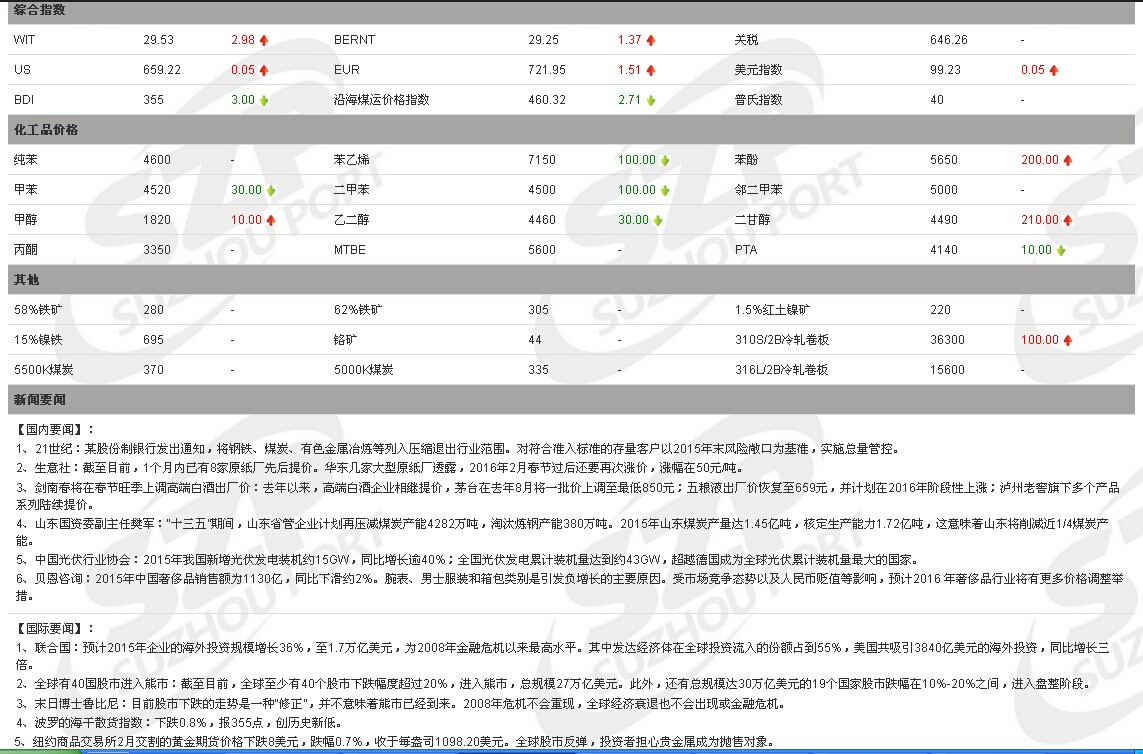This screenshot has height=754, width=1143.
Task: Click the red up arrow in the 美元指数 row
Action: 1054,70
